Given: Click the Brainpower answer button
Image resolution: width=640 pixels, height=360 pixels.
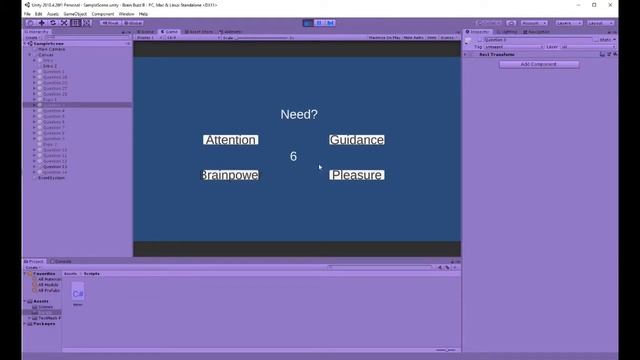Looking at the screenshot, I should 231,175.
